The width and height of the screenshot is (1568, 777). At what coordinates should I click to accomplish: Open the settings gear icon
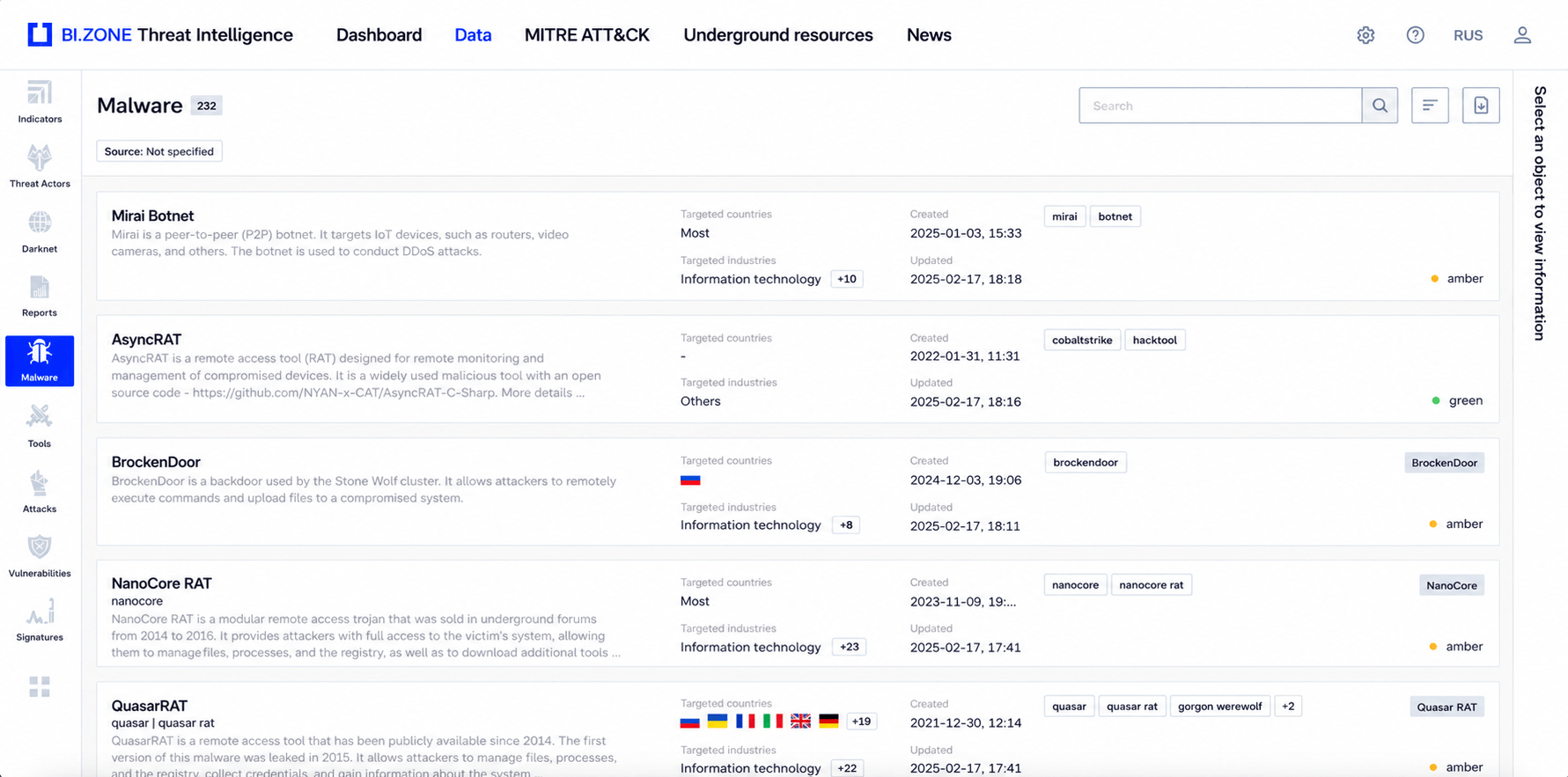[1366, 35]
